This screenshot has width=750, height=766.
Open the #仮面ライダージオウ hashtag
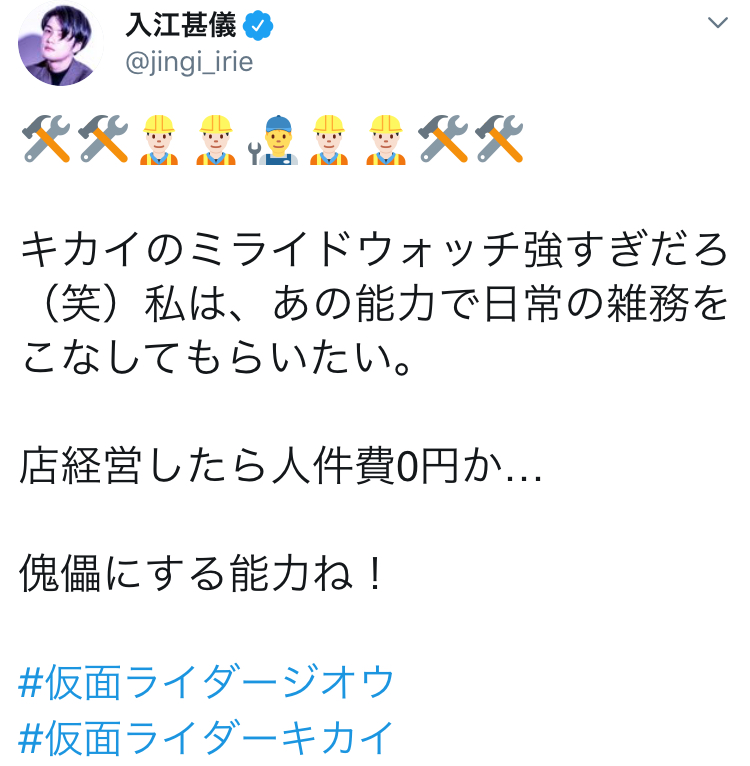tap(205, 681)
